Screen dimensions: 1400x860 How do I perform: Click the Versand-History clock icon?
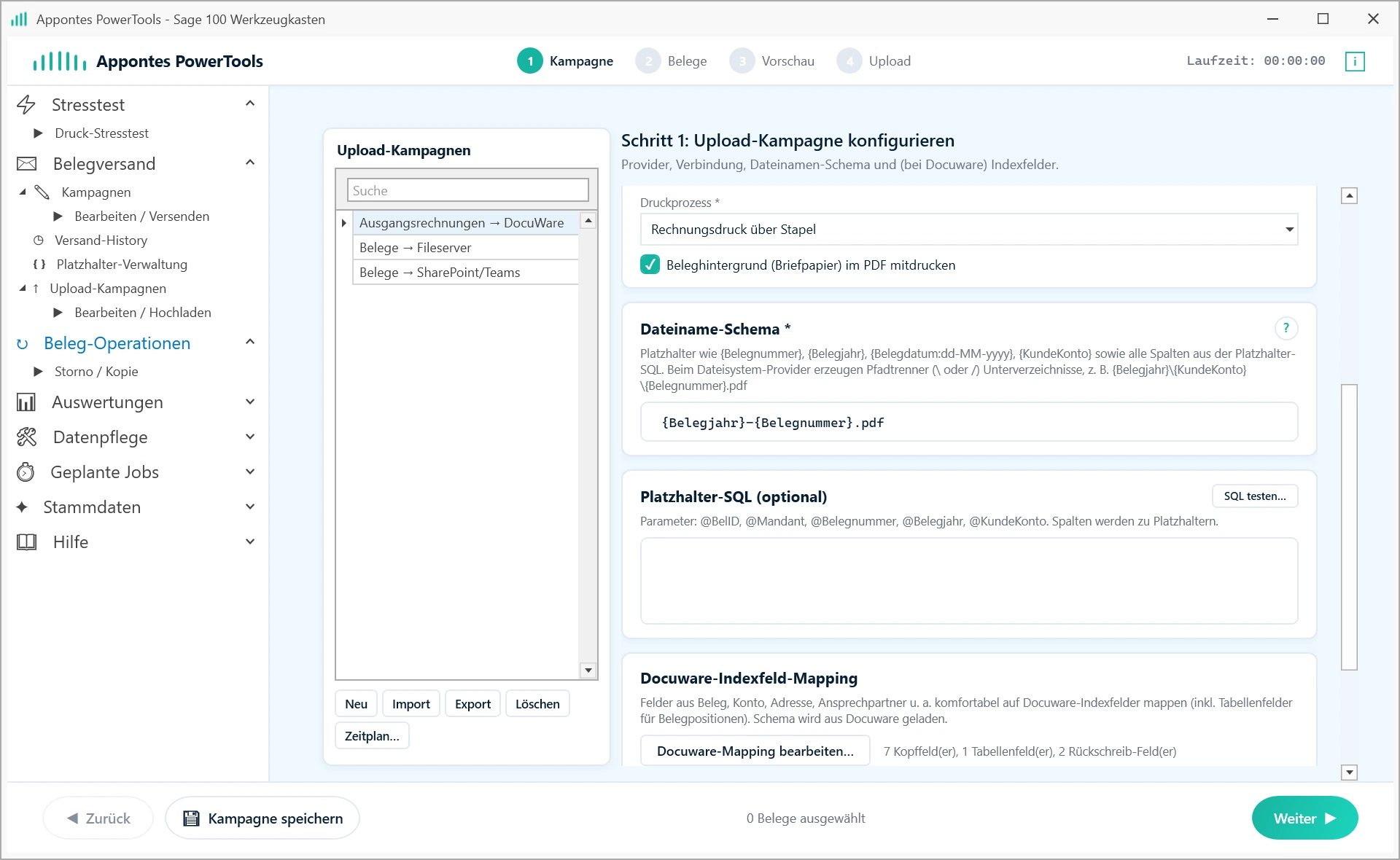(39, 241)
